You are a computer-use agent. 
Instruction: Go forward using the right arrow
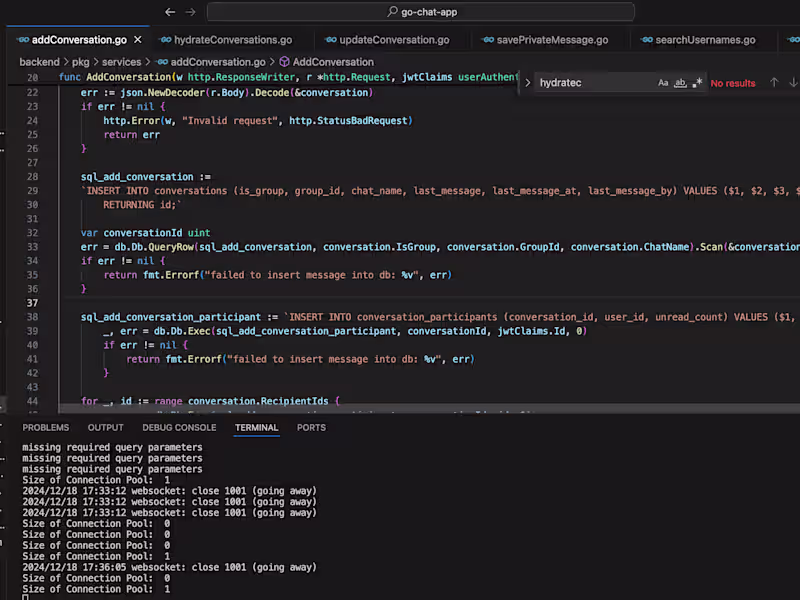tap(191, 12)
